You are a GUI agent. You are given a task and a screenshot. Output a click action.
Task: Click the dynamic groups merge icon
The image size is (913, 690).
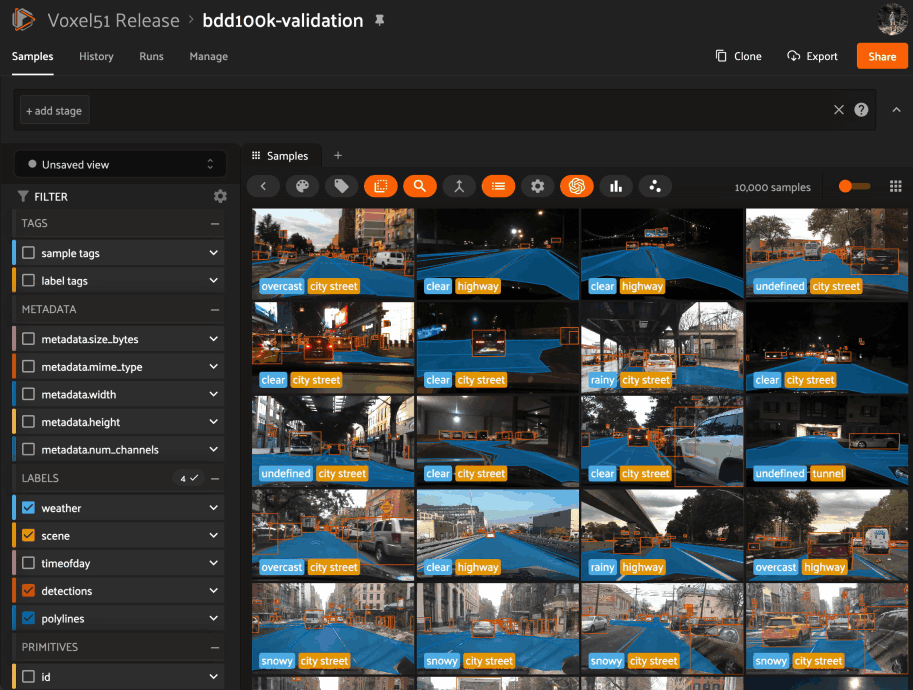click(x=459, y=186)
